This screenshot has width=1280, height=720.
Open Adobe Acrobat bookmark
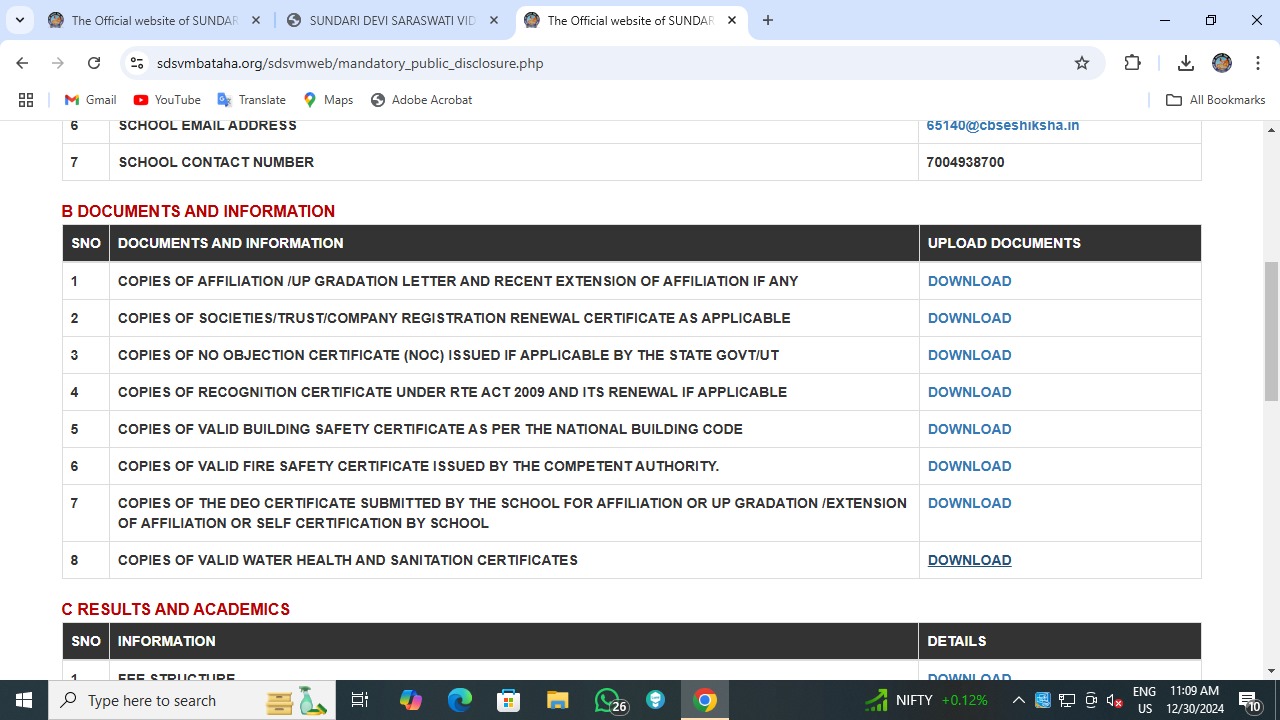pos(421,100)
